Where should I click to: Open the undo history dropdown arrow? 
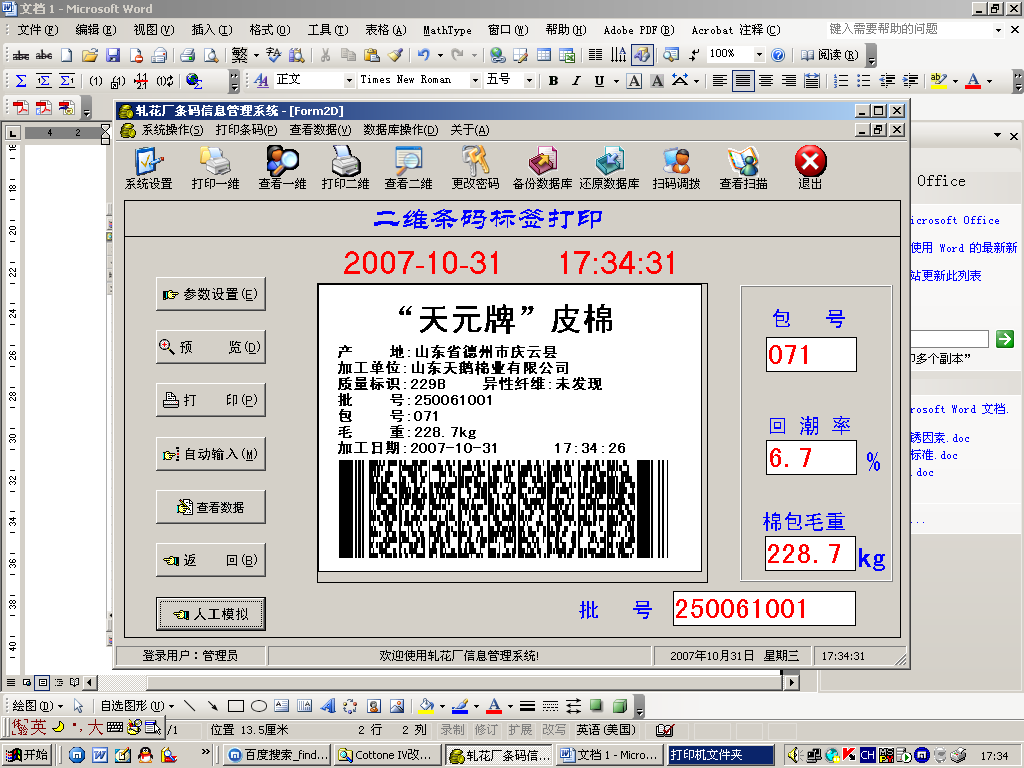(x=440, y=56)
